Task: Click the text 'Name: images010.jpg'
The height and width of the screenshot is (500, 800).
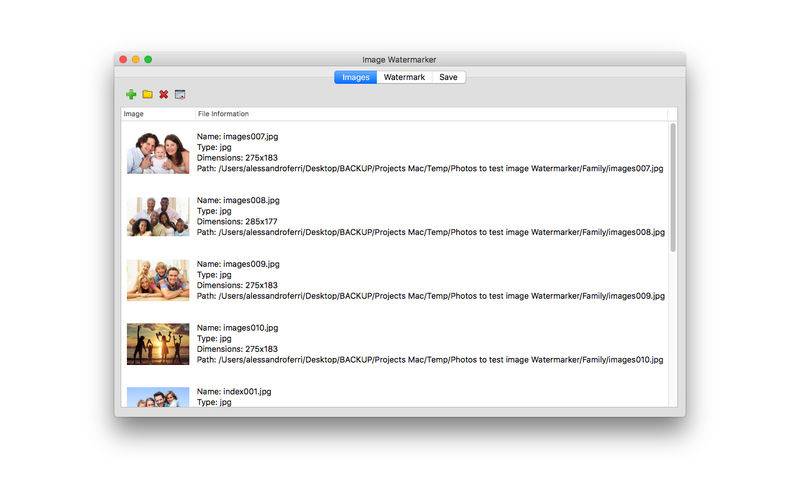Action: (237, 328)
